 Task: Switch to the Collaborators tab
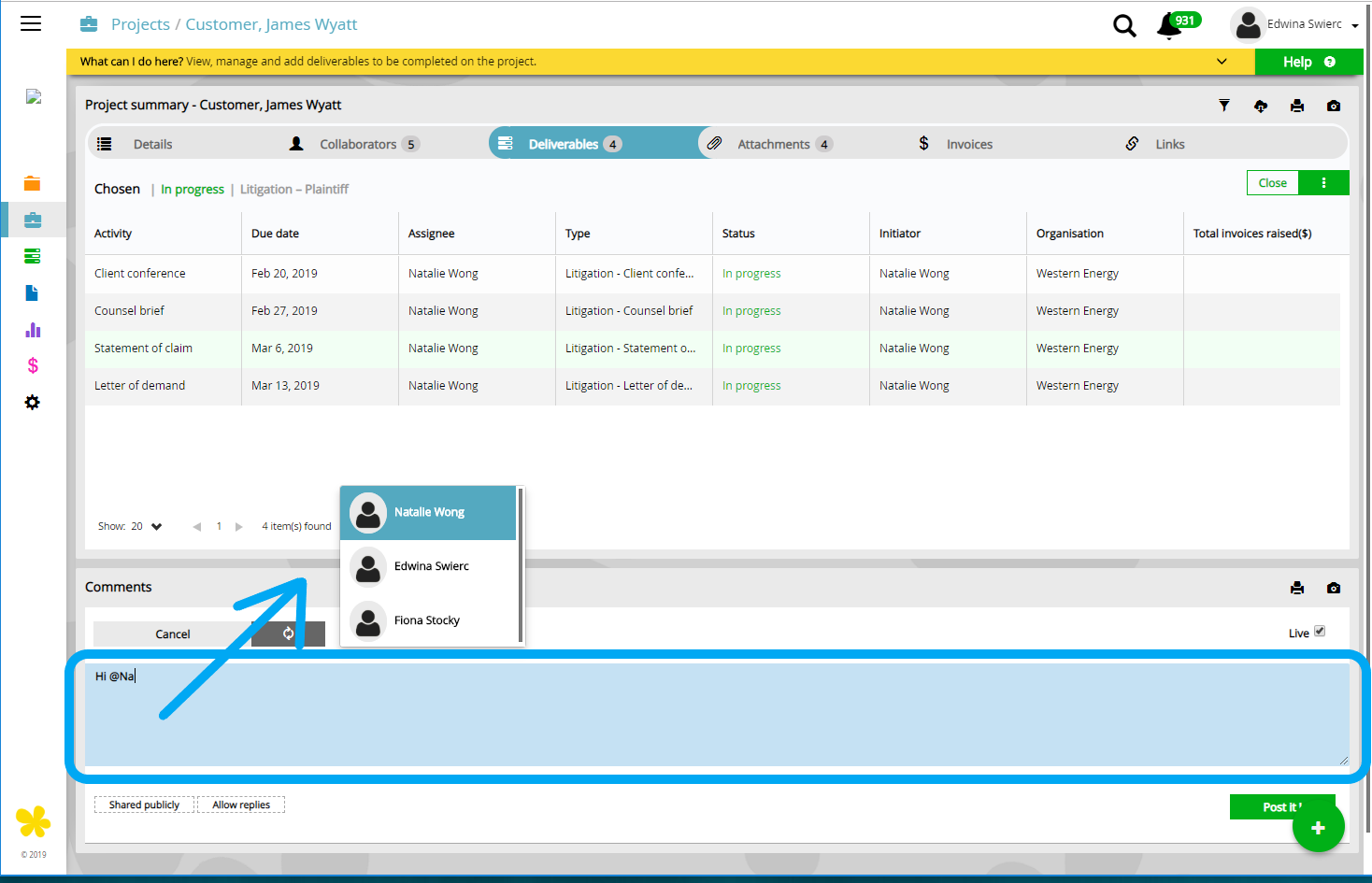pyautogui.click(x=357, y=144)
